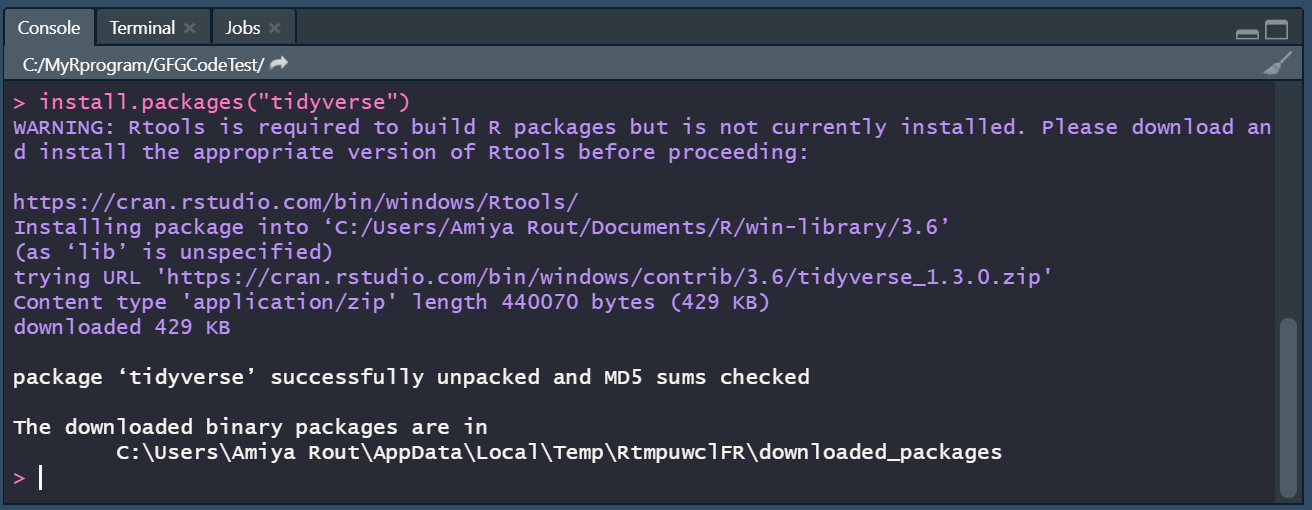The image size is (1312, 510).
Task: Open the Rtools download URL
Action: coord(296,202)
